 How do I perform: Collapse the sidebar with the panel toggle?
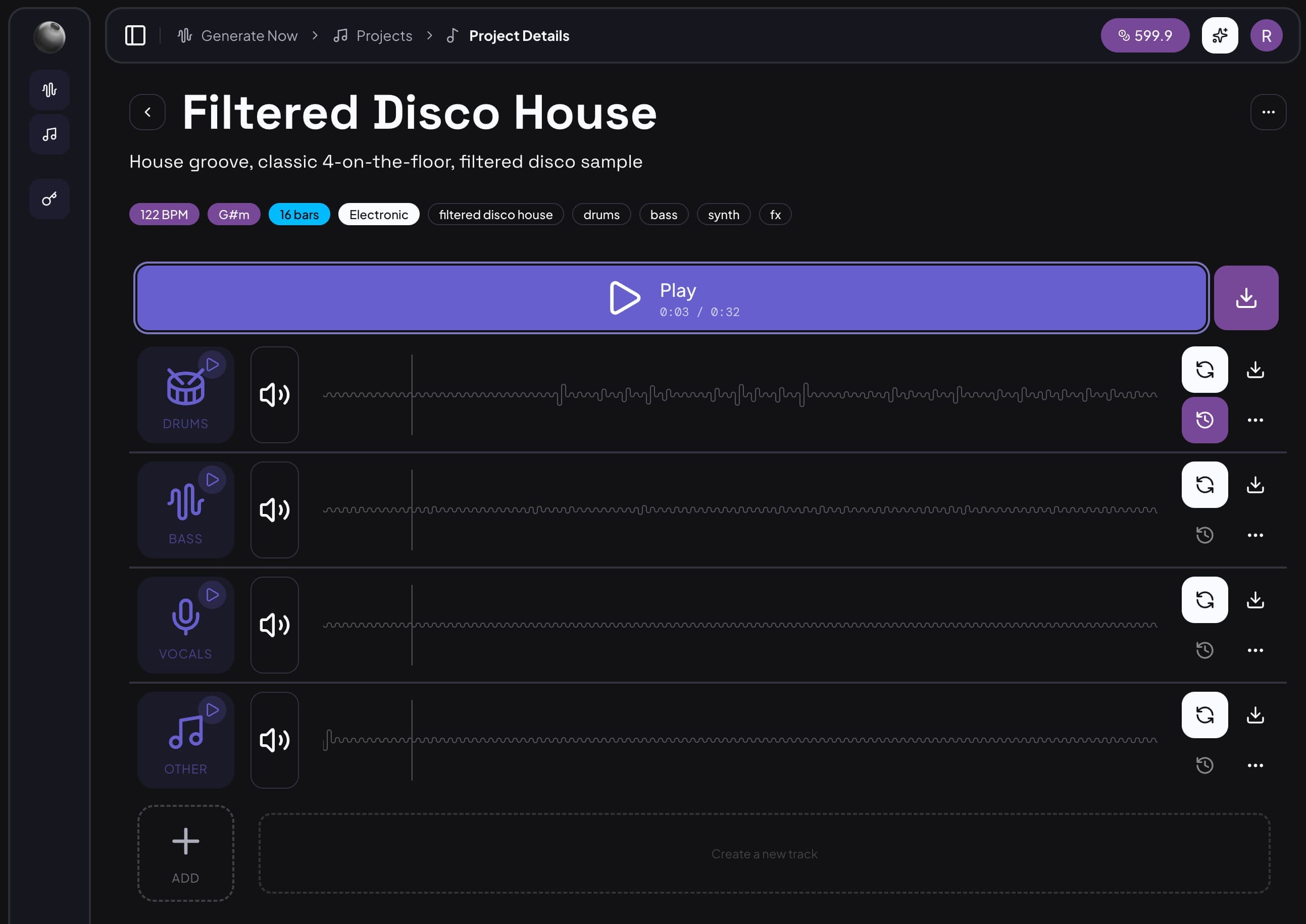coord(134,35)
